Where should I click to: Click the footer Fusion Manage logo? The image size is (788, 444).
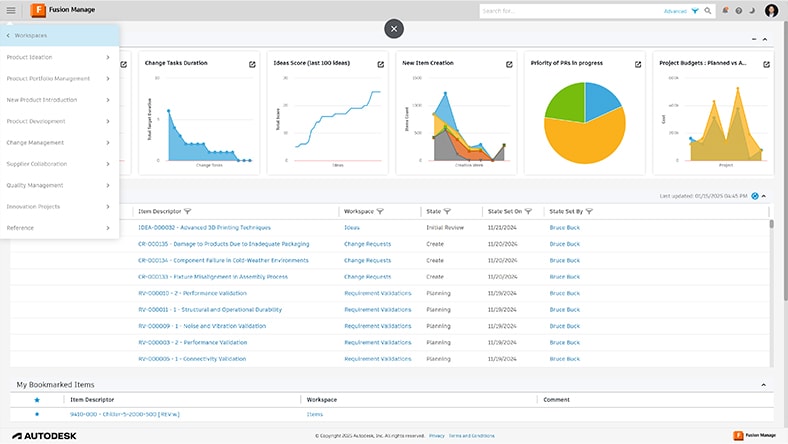[x=754, y=435]
